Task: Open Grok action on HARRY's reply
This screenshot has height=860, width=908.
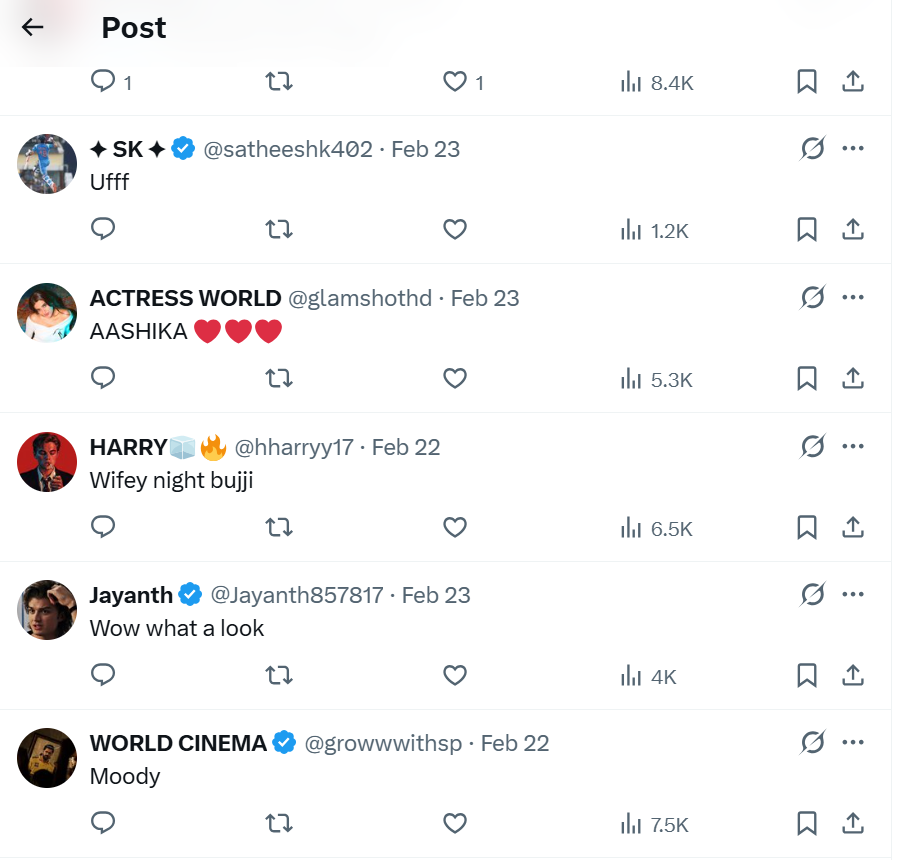Action: (x=812, y=446)
